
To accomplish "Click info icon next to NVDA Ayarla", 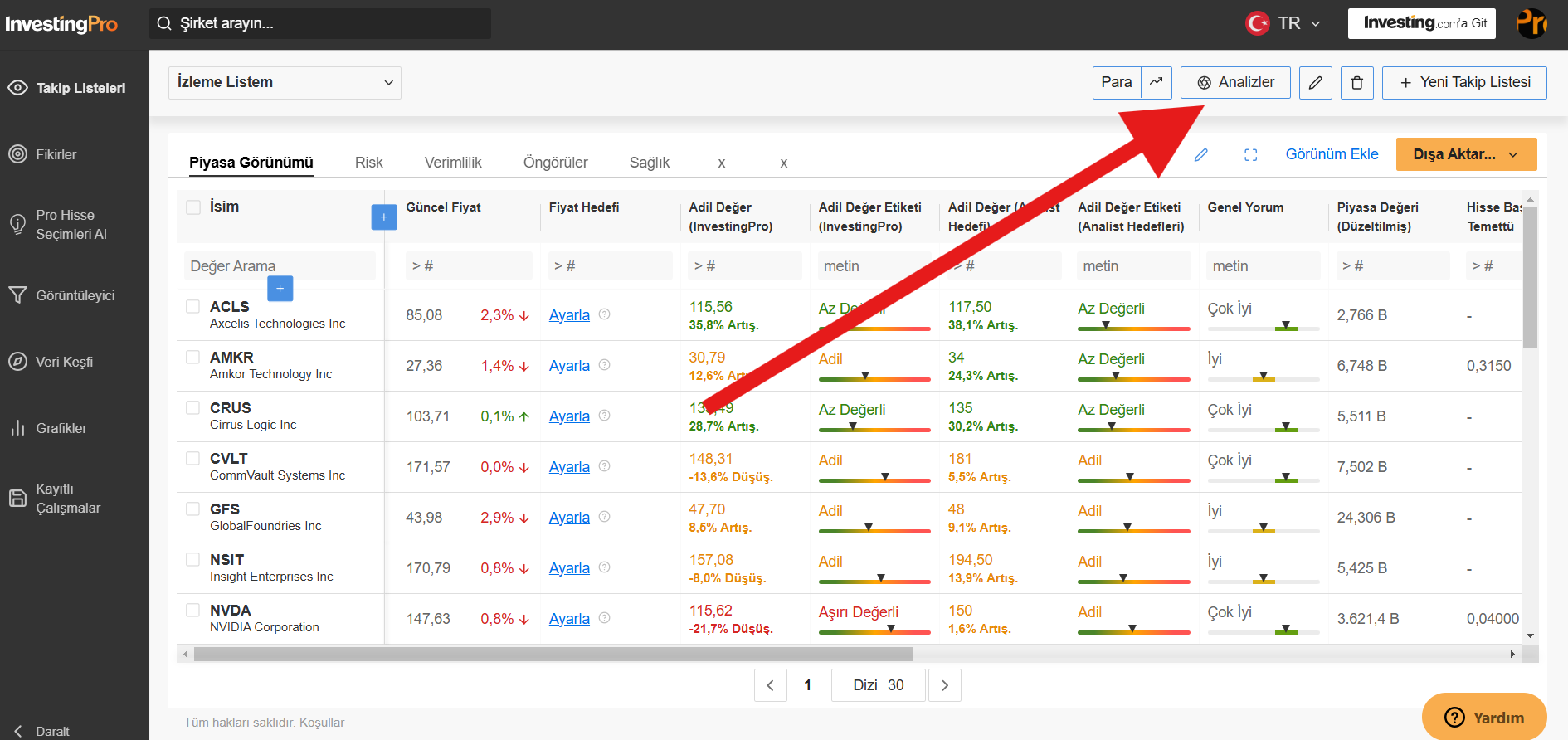I will click(604, 618).
